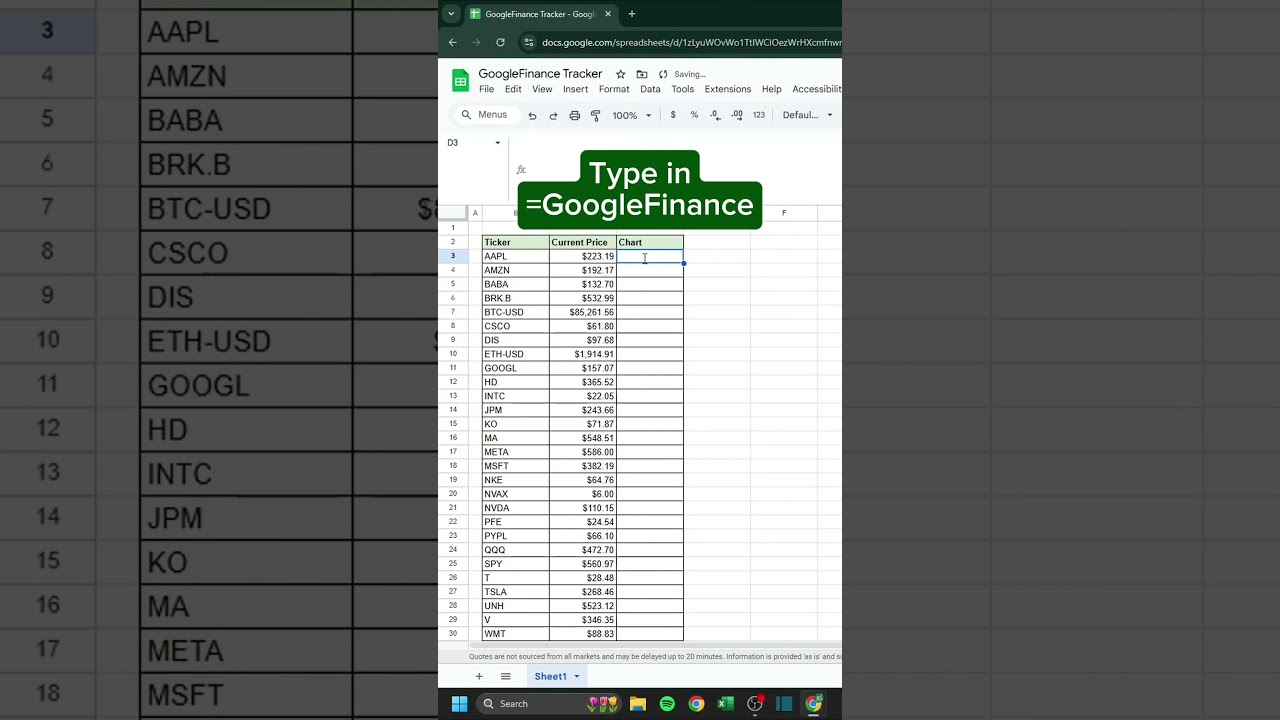The image size is (1280, 720).
Task: Select the $532.99 BRK.B price cell
Action: (x=583, y=298)
